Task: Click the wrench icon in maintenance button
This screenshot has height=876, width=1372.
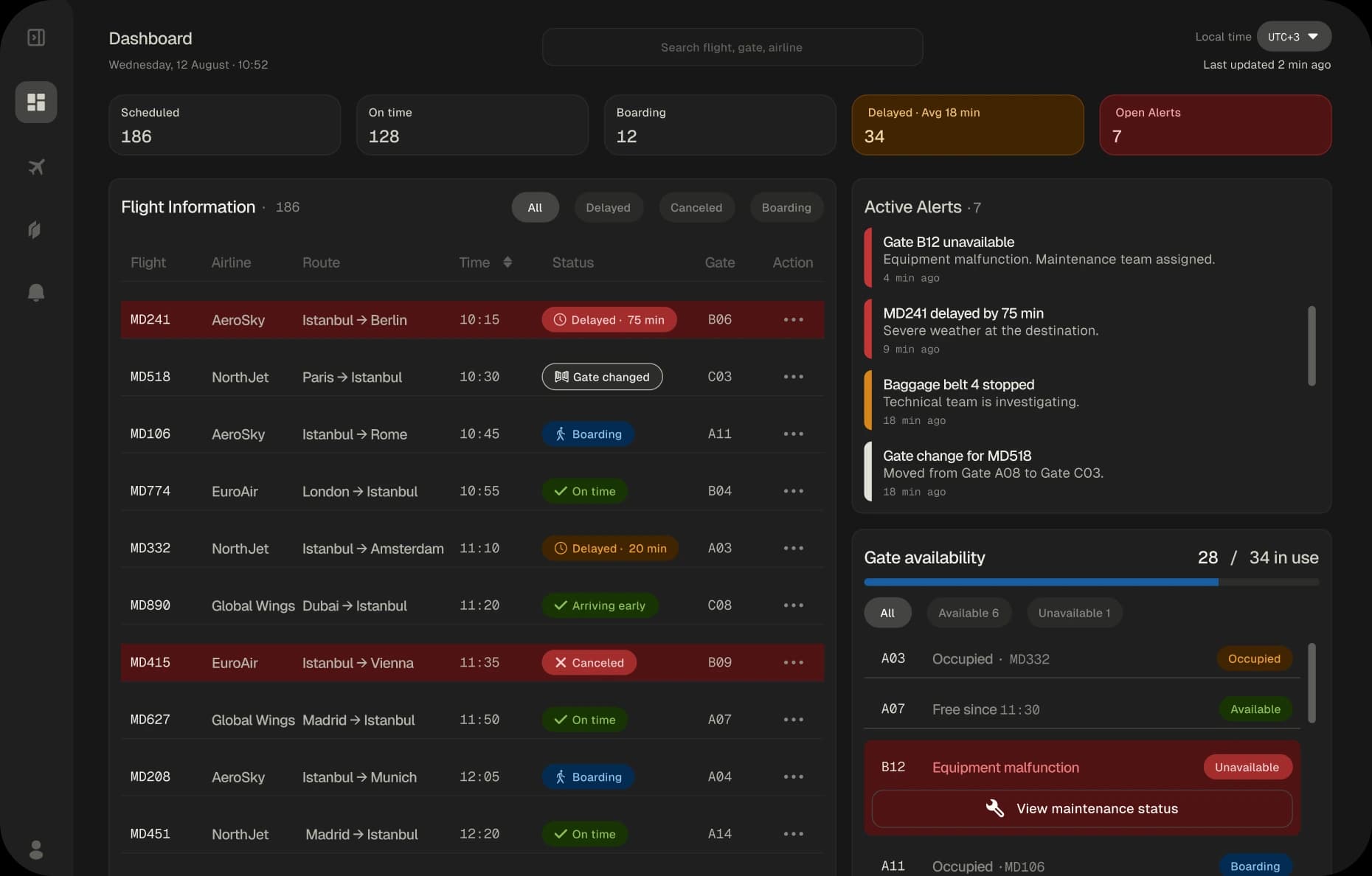Action: [995, 808]
